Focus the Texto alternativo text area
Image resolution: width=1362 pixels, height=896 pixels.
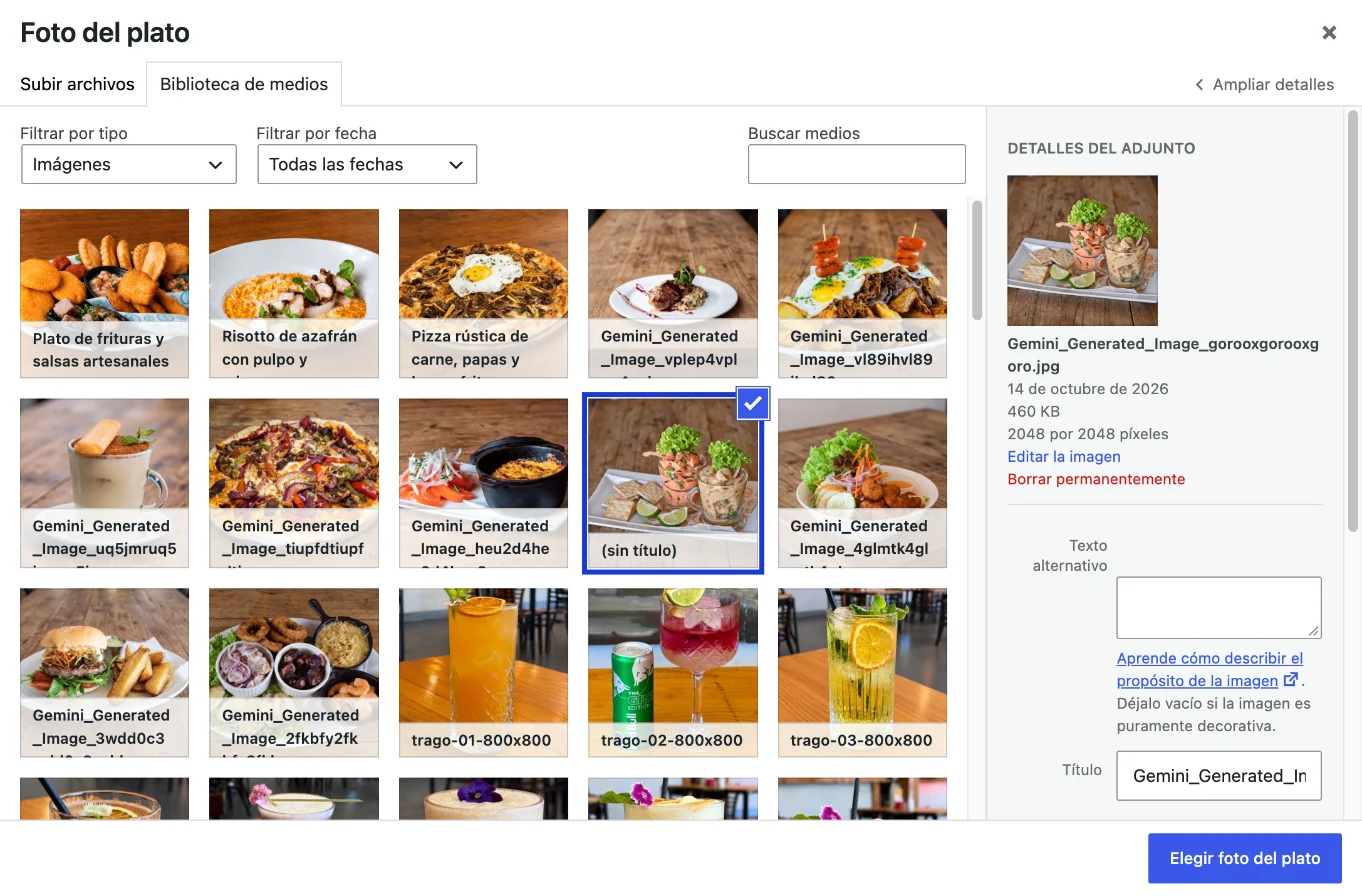tap(1219, 607)
